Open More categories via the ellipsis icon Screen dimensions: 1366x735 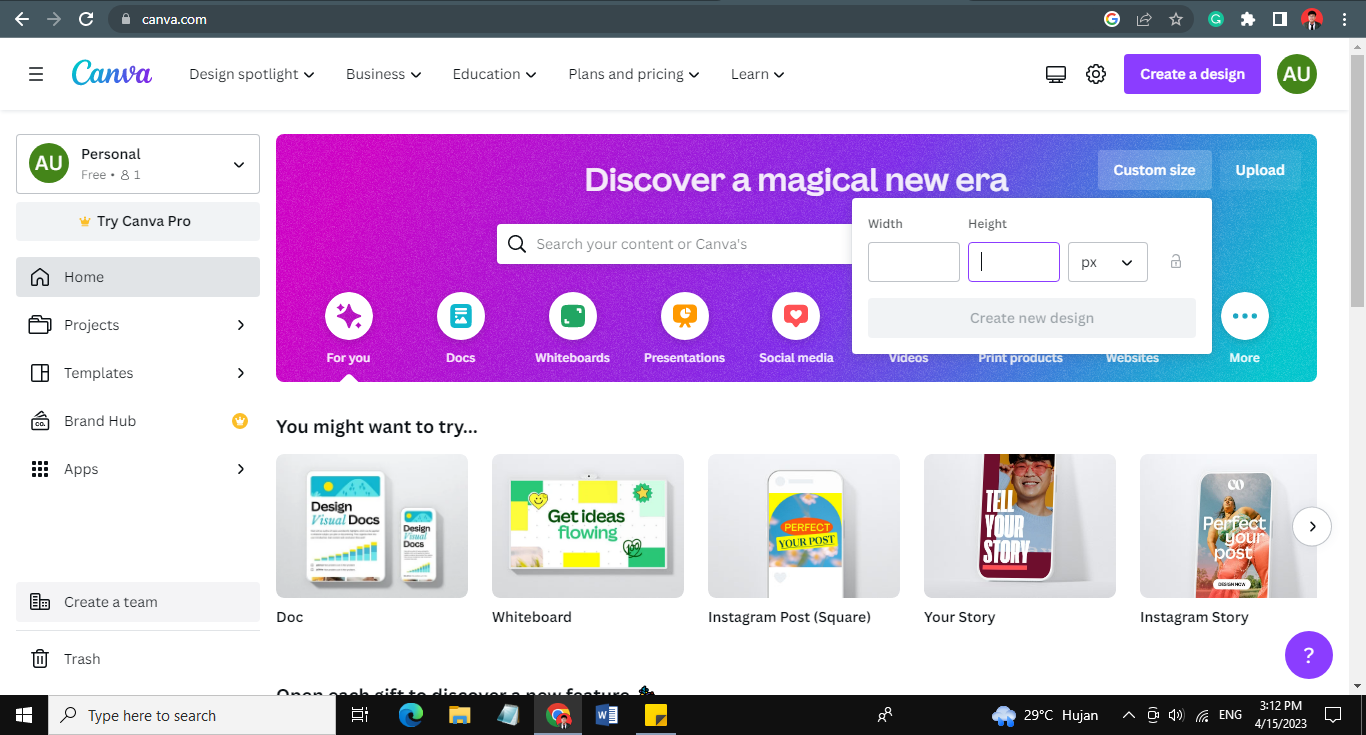pos(1244,315)
